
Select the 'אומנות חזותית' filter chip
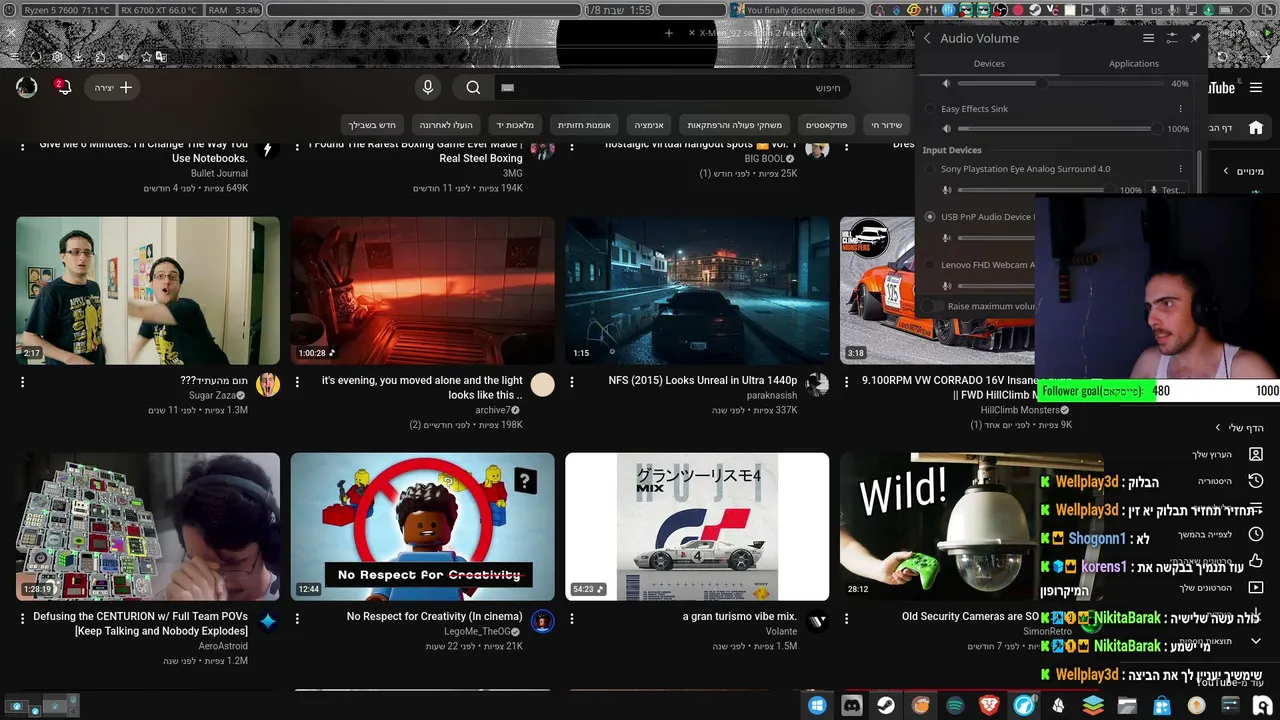click(x=585, y=125)
